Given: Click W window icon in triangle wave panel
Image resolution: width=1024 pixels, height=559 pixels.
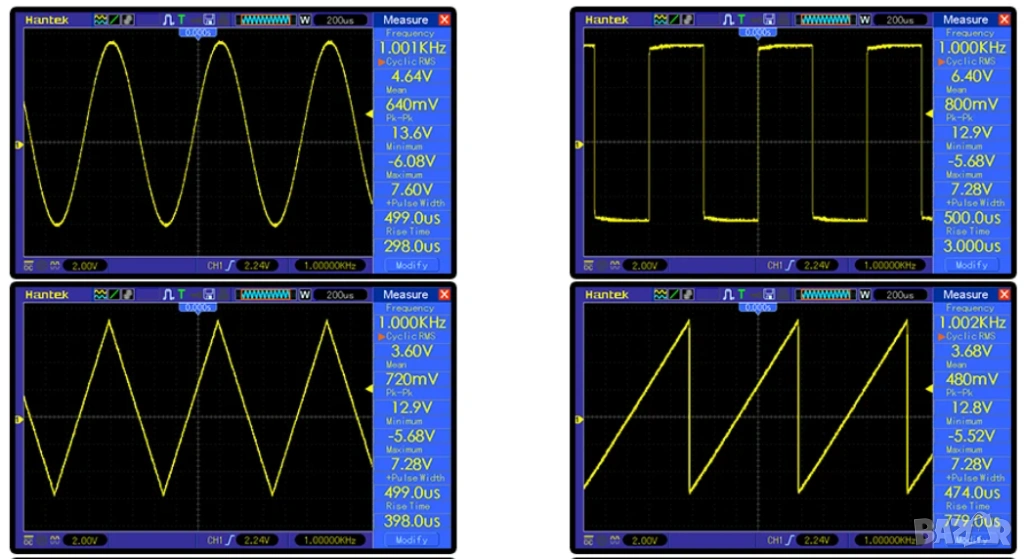Looking at the screenshot, I should [304, 295].
